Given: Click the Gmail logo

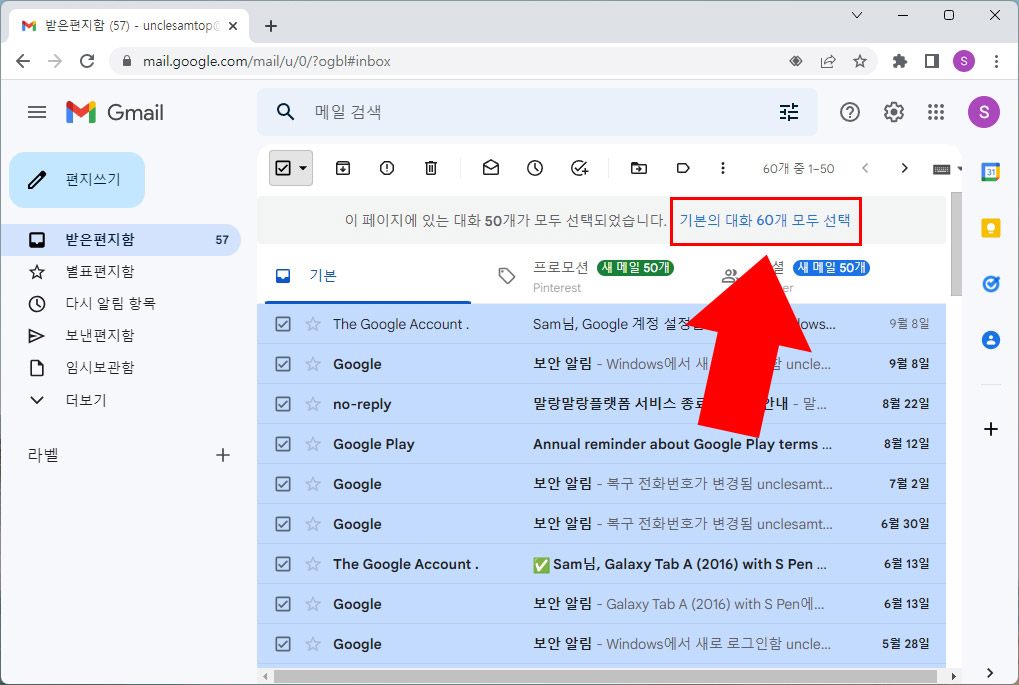Looking at the screenshot, I should (x=114, y=112).
